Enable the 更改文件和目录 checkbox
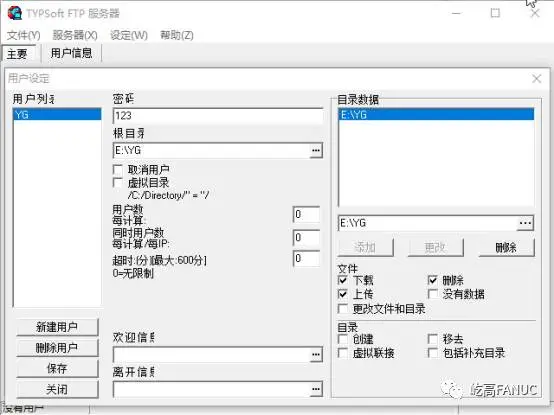The width and height of the screenshot is (554, 415). (343, 309)
